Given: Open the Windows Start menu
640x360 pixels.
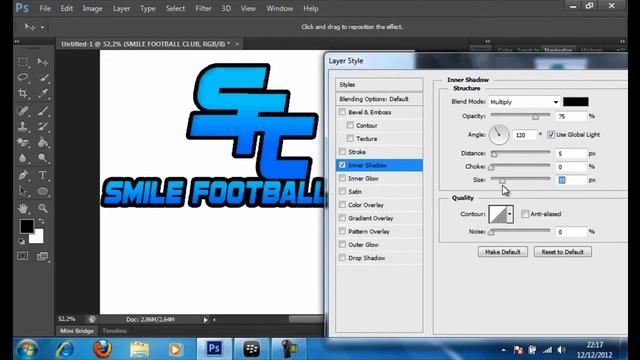Looking at the screenshot, I should (x=28, y=349).
